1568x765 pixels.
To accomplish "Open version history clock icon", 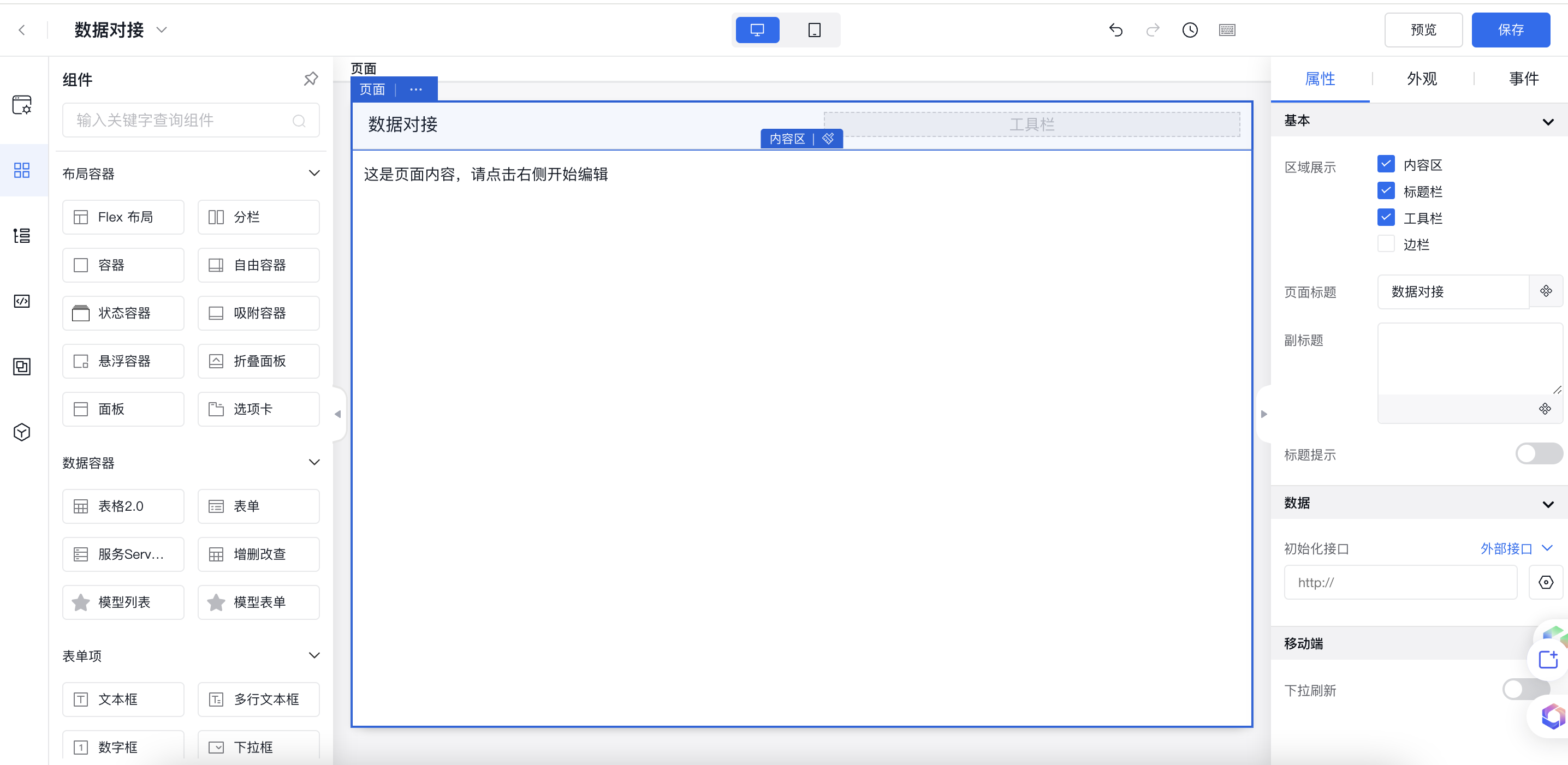I will 1190,30.
